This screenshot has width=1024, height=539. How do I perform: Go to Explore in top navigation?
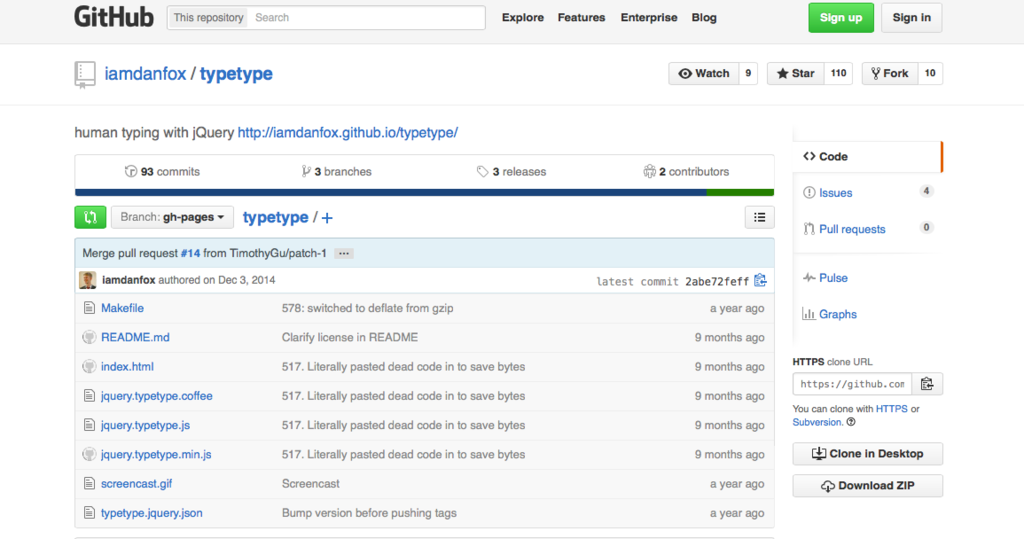(x=522, y=18)
